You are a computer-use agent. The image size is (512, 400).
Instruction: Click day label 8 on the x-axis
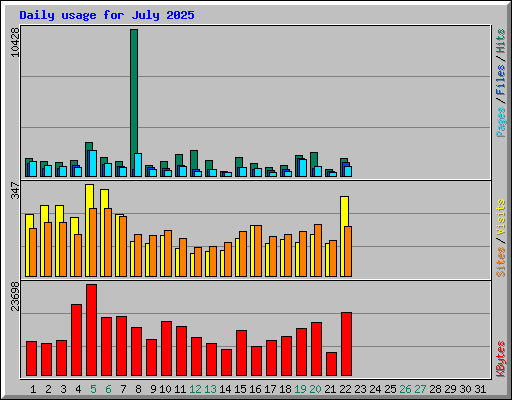pos(138,389)
